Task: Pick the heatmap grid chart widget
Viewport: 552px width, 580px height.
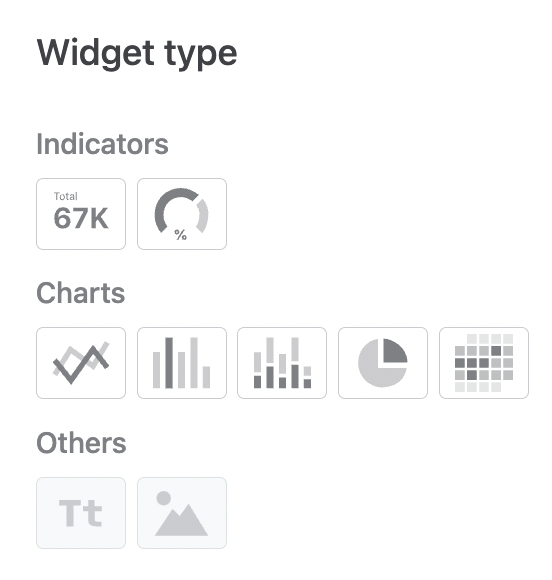Action: point(484,363)
